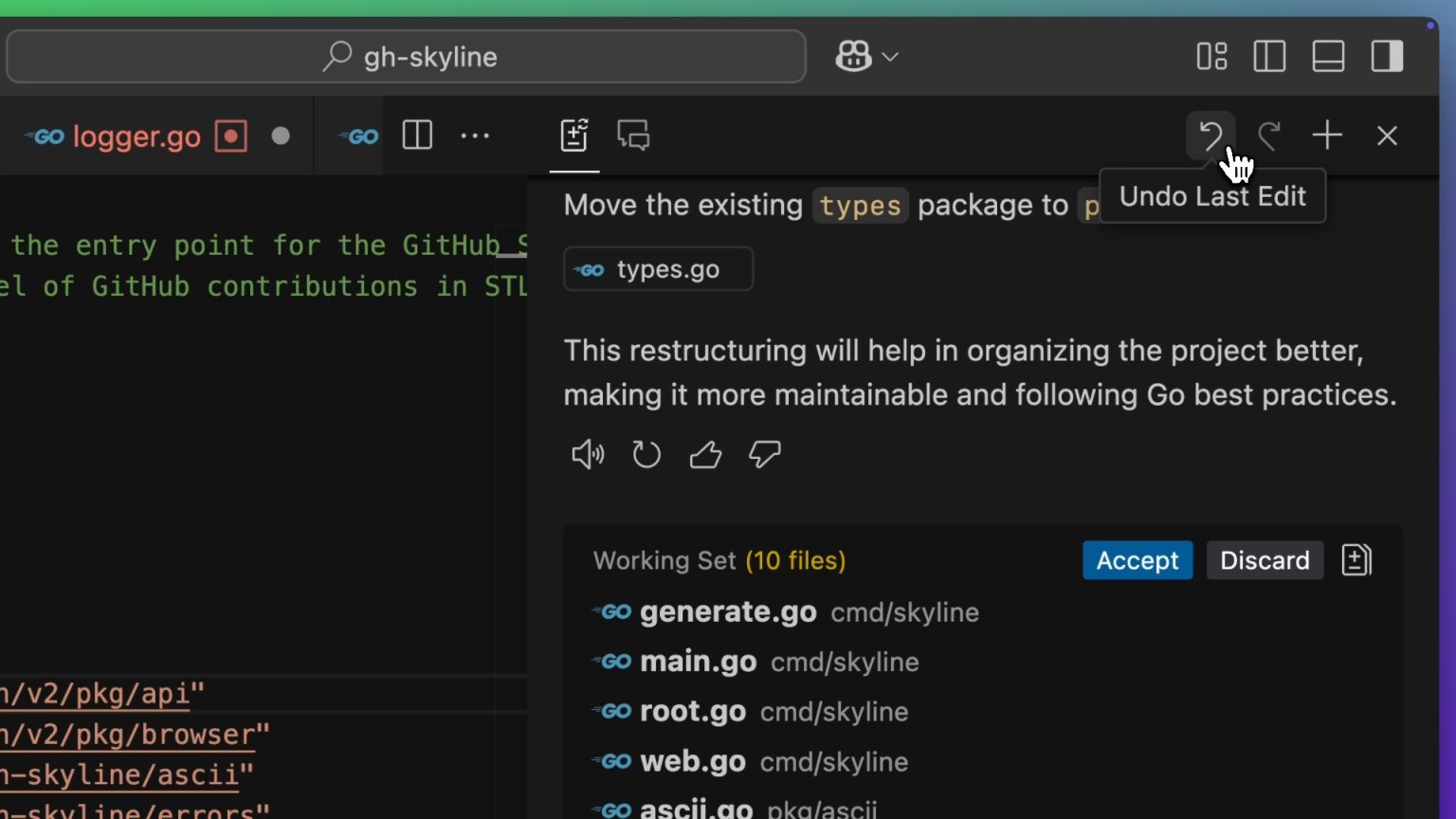Mark response unhelpful with thumbs down
The height and width of the screenshot is (819, 1456).
(764, 454)
